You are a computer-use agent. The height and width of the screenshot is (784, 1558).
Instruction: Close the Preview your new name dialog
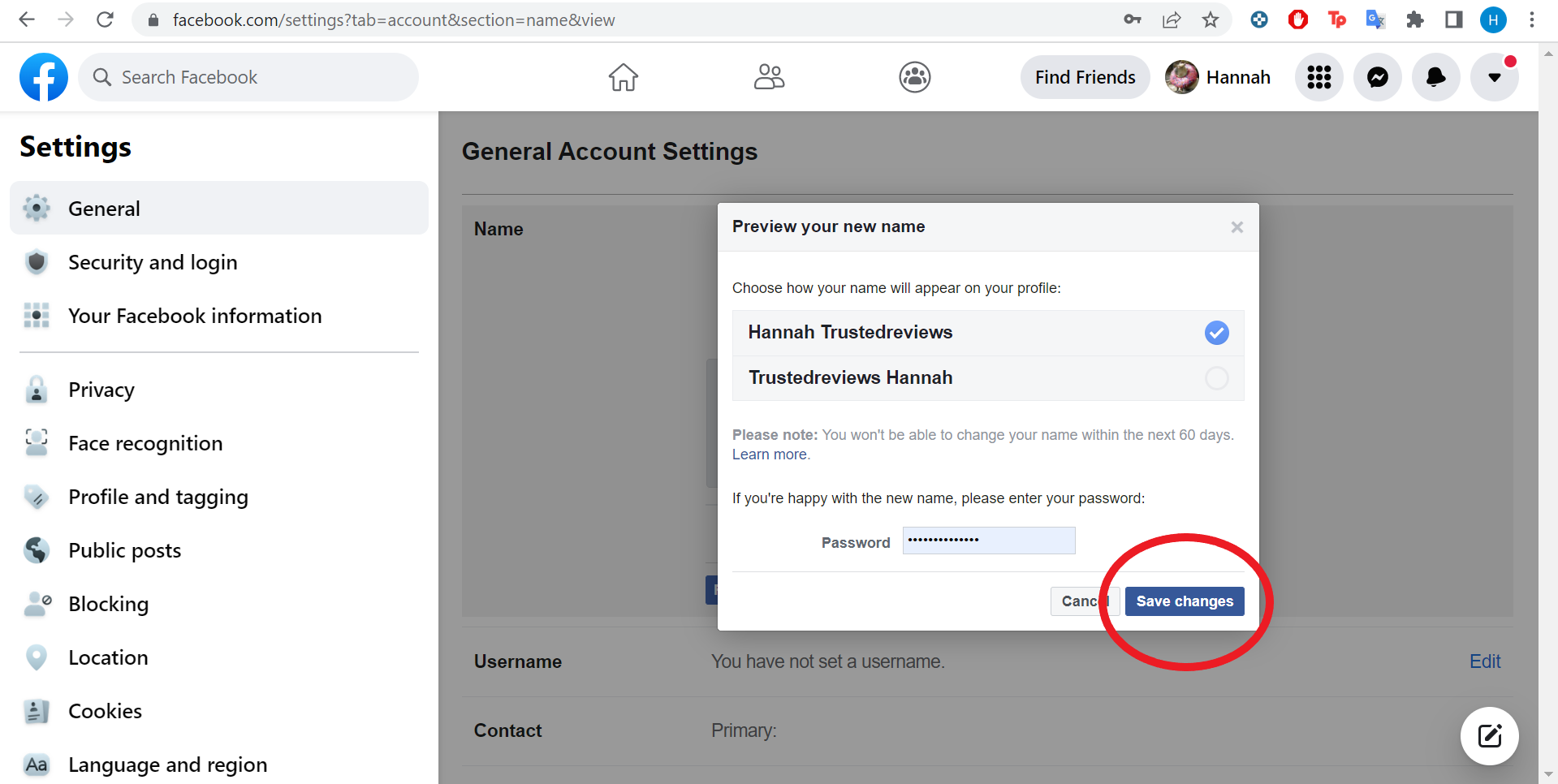coord(1236,227)
